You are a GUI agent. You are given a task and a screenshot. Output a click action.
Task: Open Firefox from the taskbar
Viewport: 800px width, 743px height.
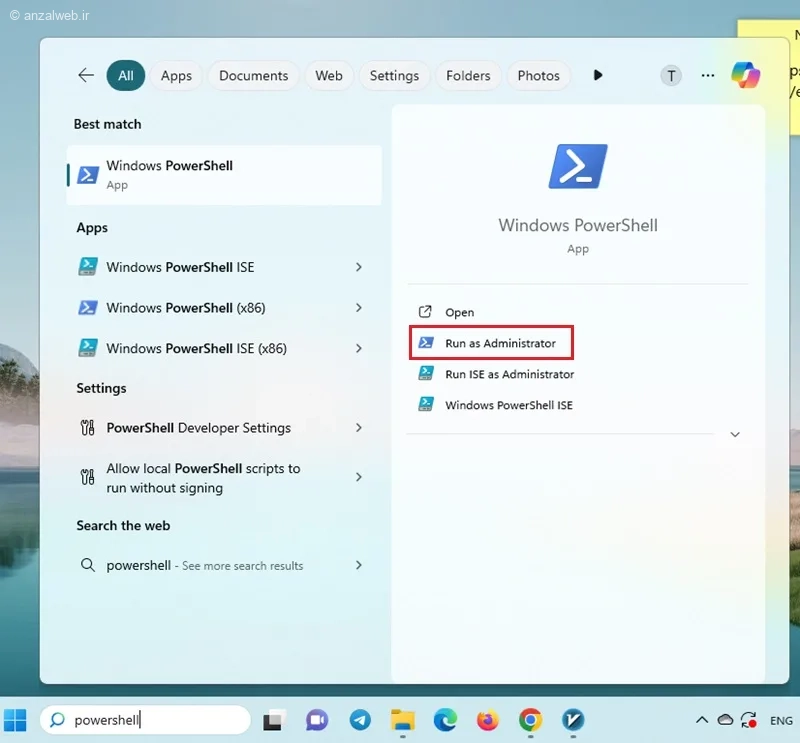pos(487,720)
